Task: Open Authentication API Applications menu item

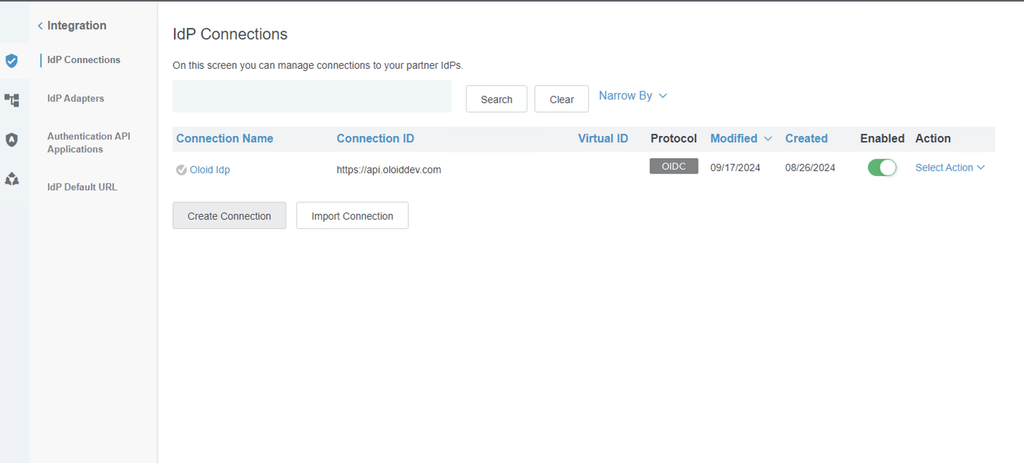Action: 89,143
